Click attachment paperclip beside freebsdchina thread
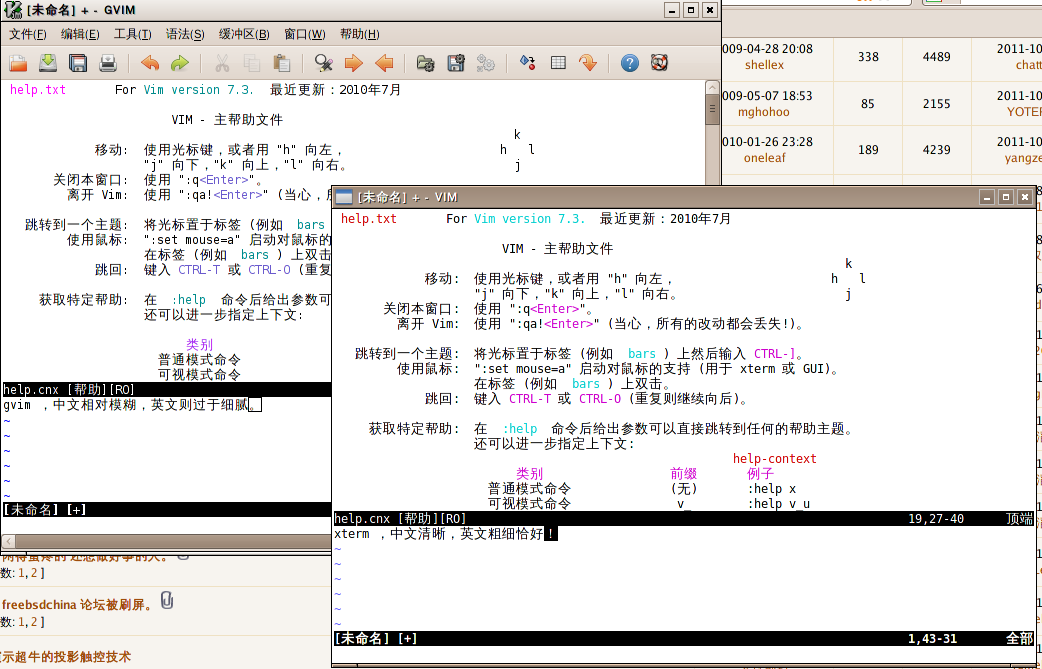Image resolution: width=1042 pixels, height=669 pixels. [x=167, y=600]
